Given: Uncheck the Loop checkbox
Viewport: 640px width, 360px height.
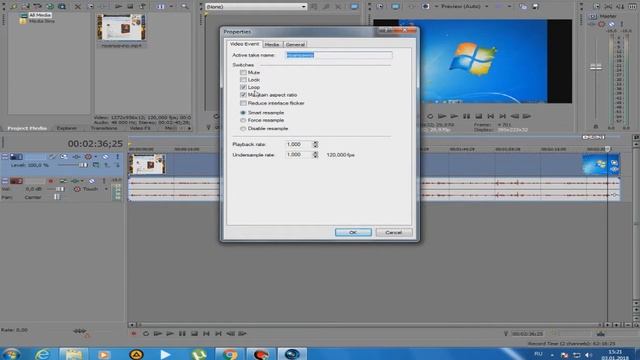Looking at the screenshot, I should 243,87.
